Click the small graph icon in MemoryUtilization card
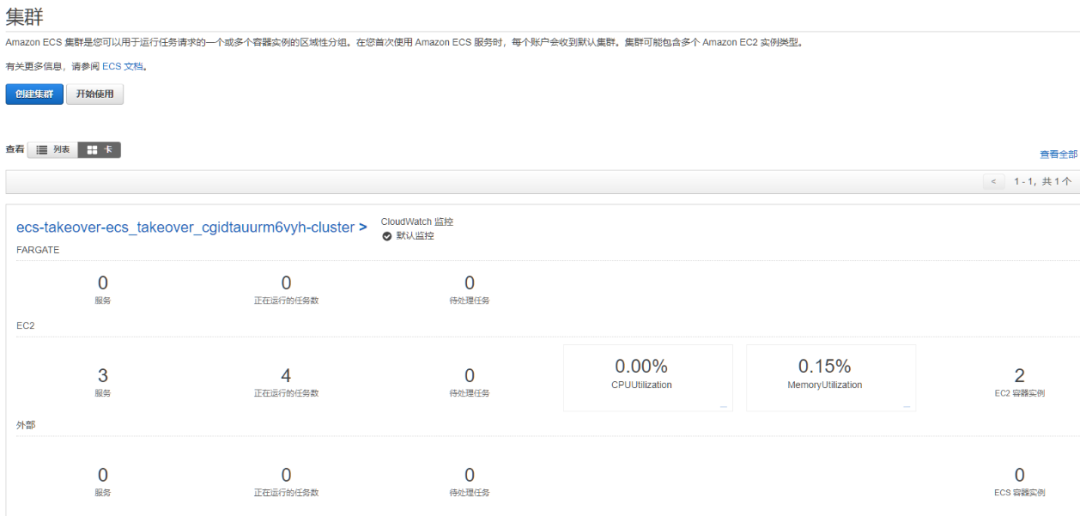The height and width of the screenshot is (516, 1080). click(x=906, y=406)
